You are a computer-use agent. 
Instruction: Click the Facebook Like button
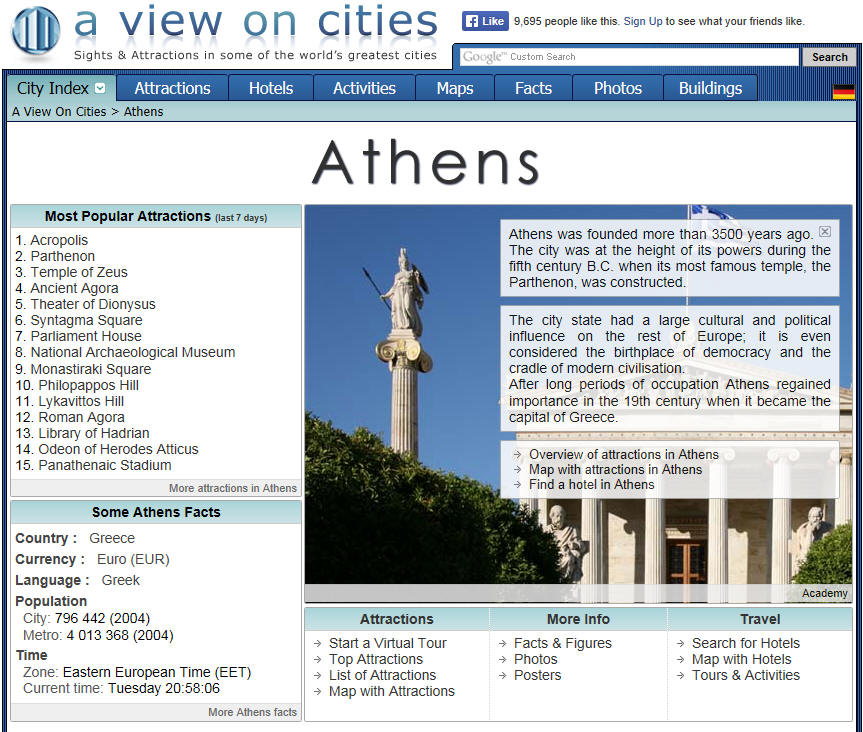(x=485, y=21)
